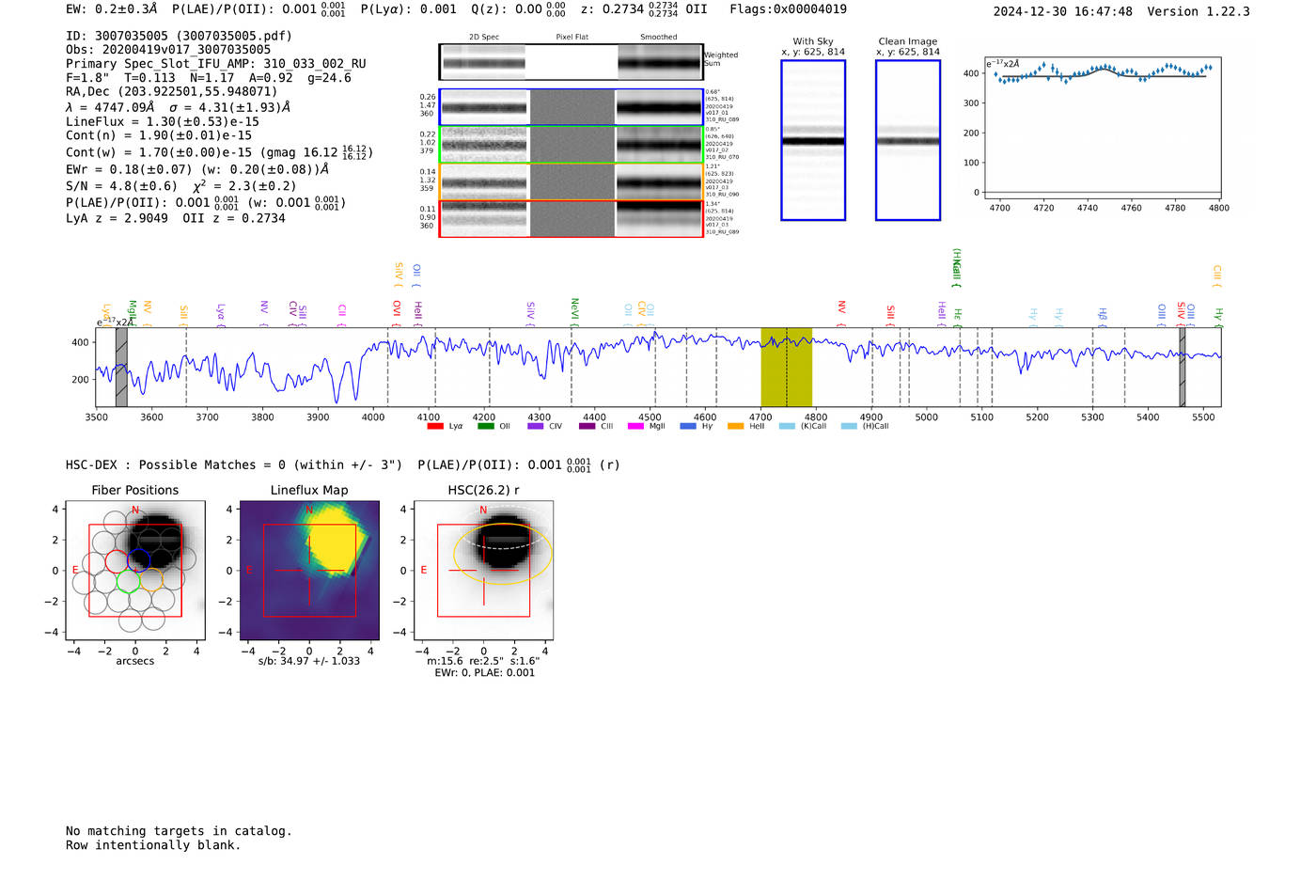Click the hatched gray band near 3550 Å
The height and width of the screenshot is (896, 1316).
[121, 367]
